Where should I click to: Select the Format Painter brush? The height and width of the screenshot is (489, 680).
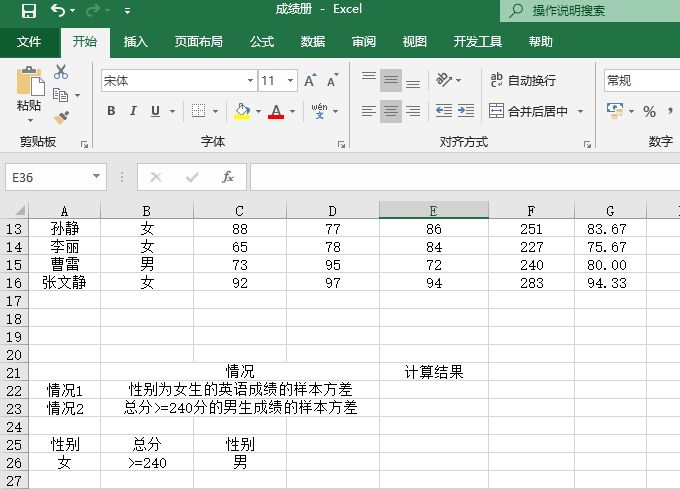point(61,117)
